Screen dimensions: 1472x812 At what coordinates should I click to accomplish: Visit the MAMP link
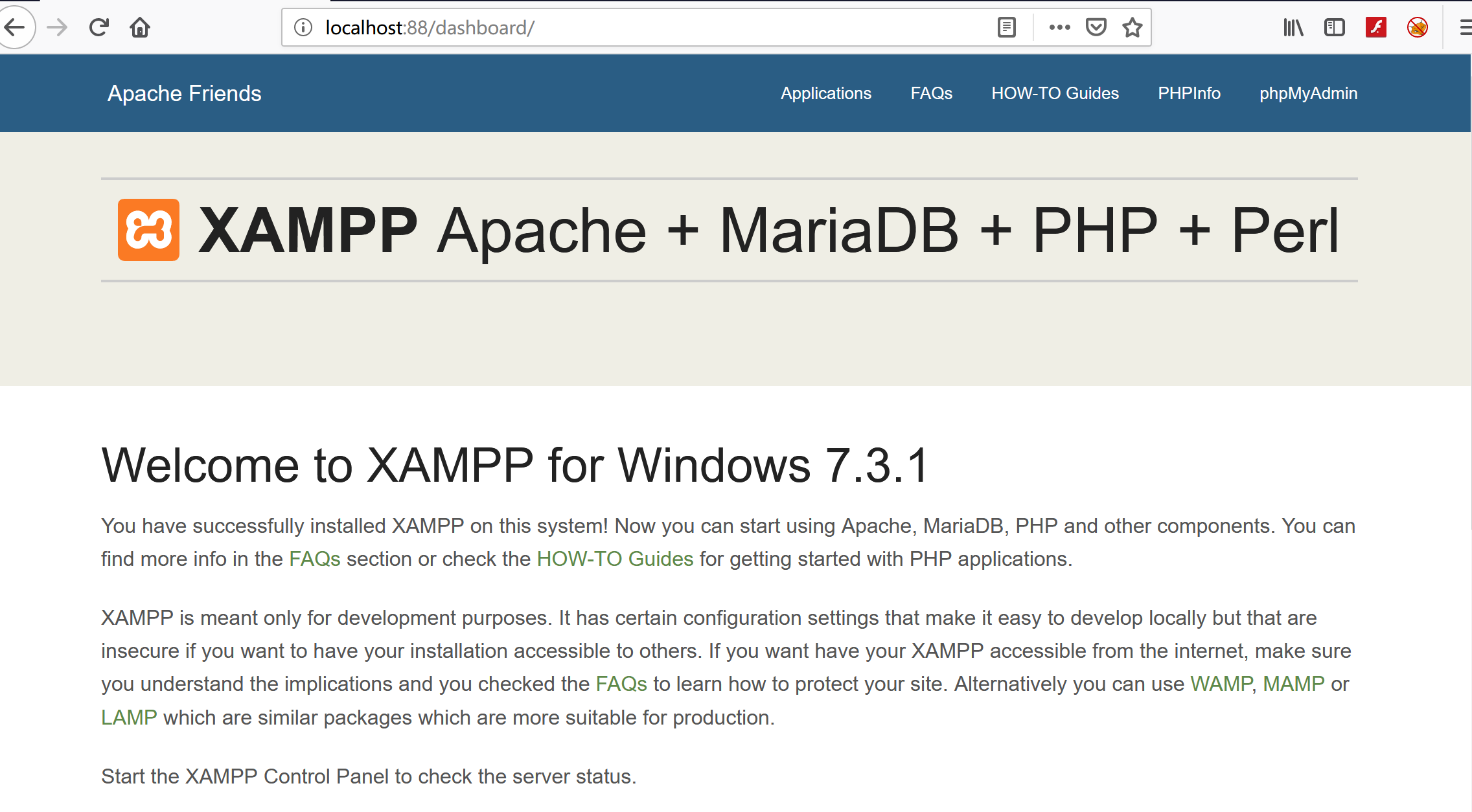click(1294, 684)
